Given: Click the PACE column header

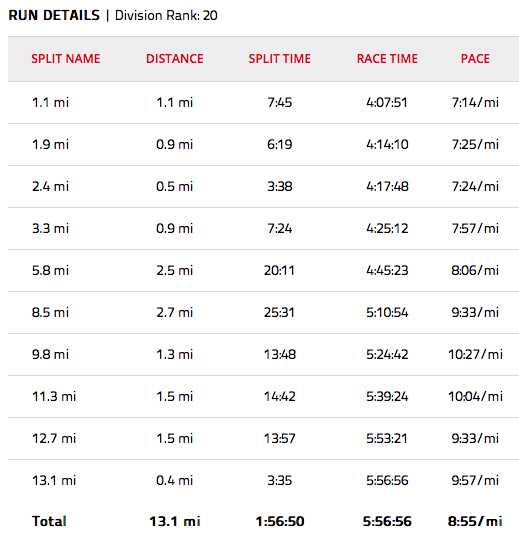Looking at the screenshot, I should (x=475, y=59).
